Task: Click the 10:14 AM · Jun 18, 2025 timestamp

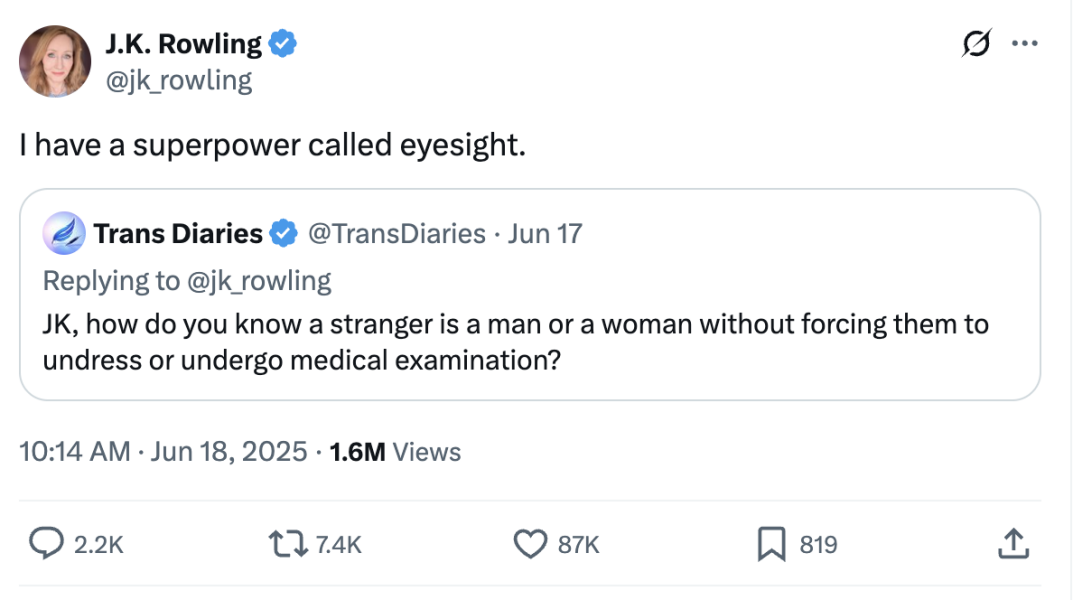Action: click(x=163, y=451)
